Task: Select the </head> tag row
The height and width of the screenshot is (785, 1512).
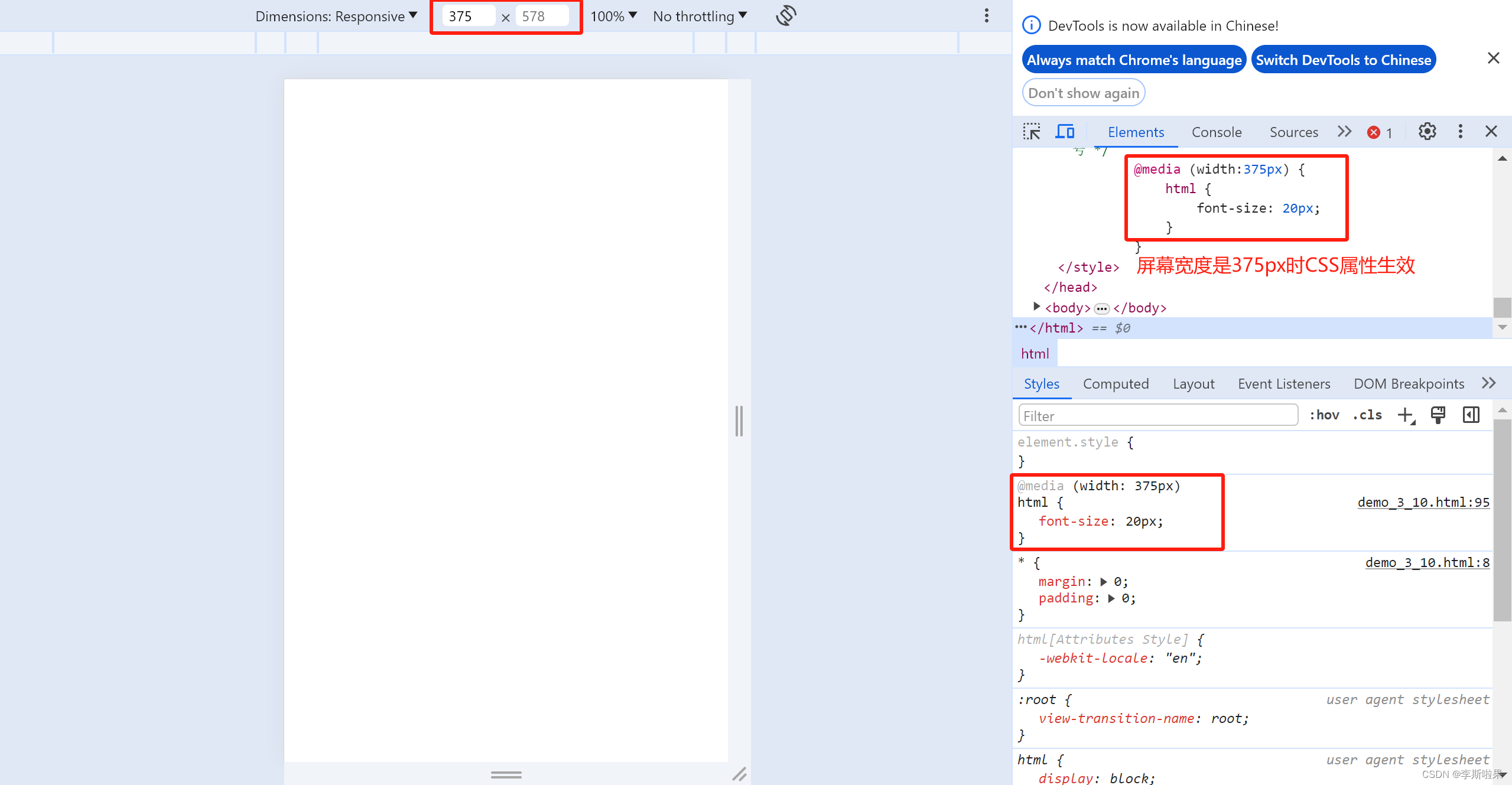Action: click(1070, 287)
